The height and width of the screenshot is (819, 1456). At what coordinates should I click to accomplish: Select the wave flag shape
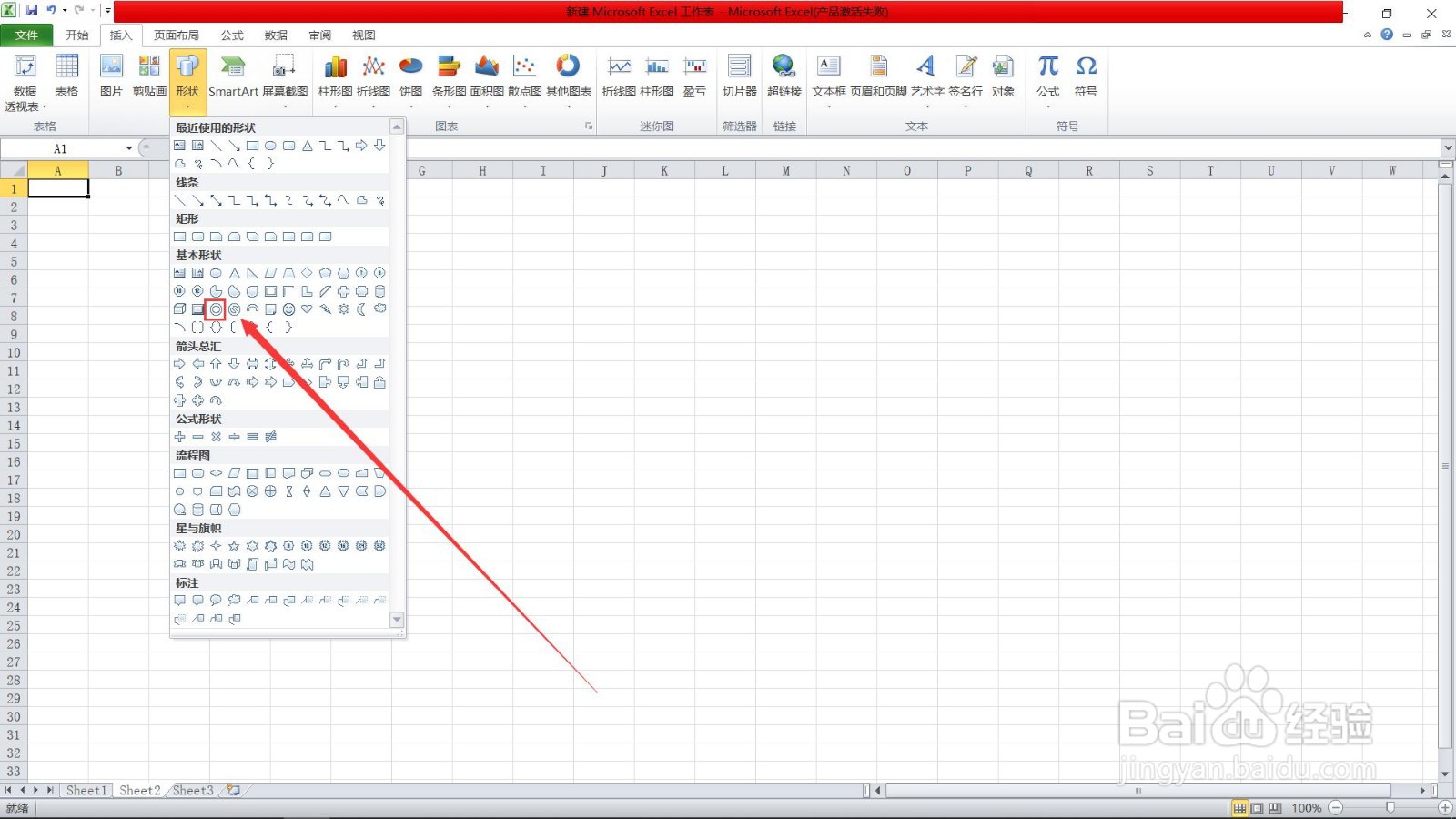[x=288, y=564]
